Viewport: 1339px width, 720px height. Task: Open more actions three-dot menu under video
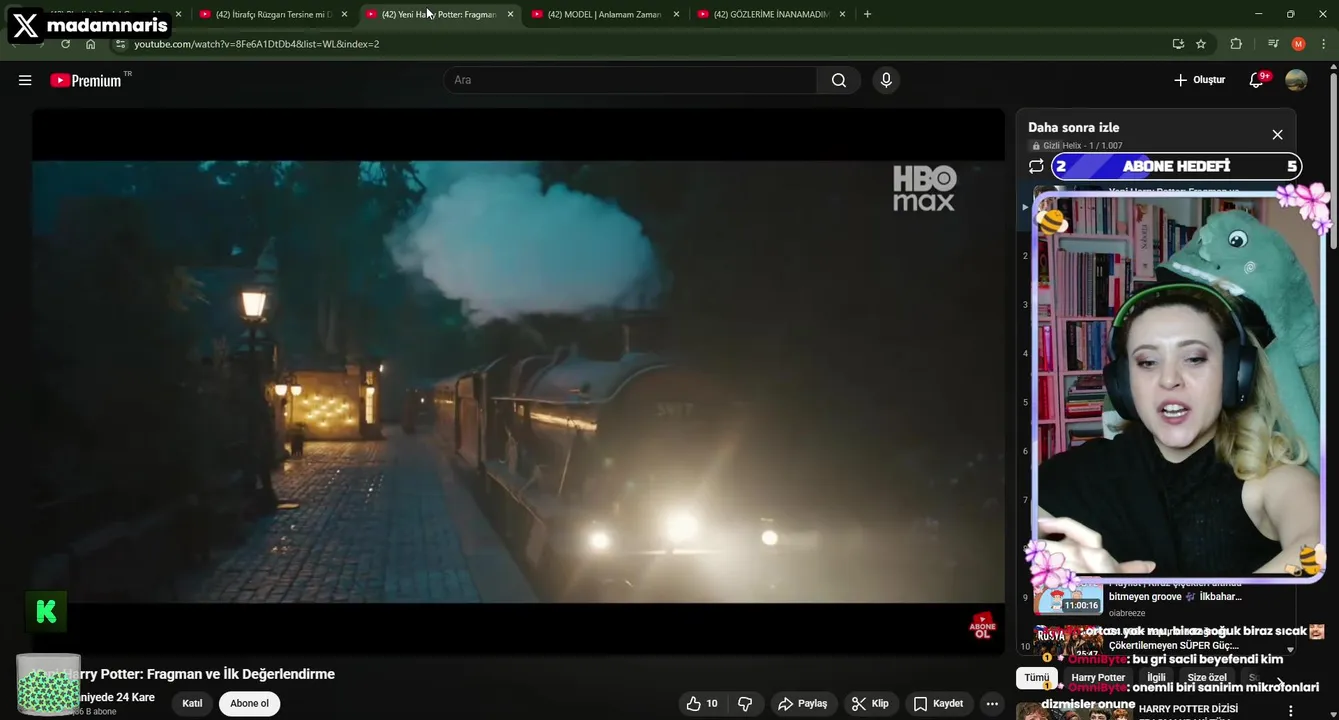991,703
